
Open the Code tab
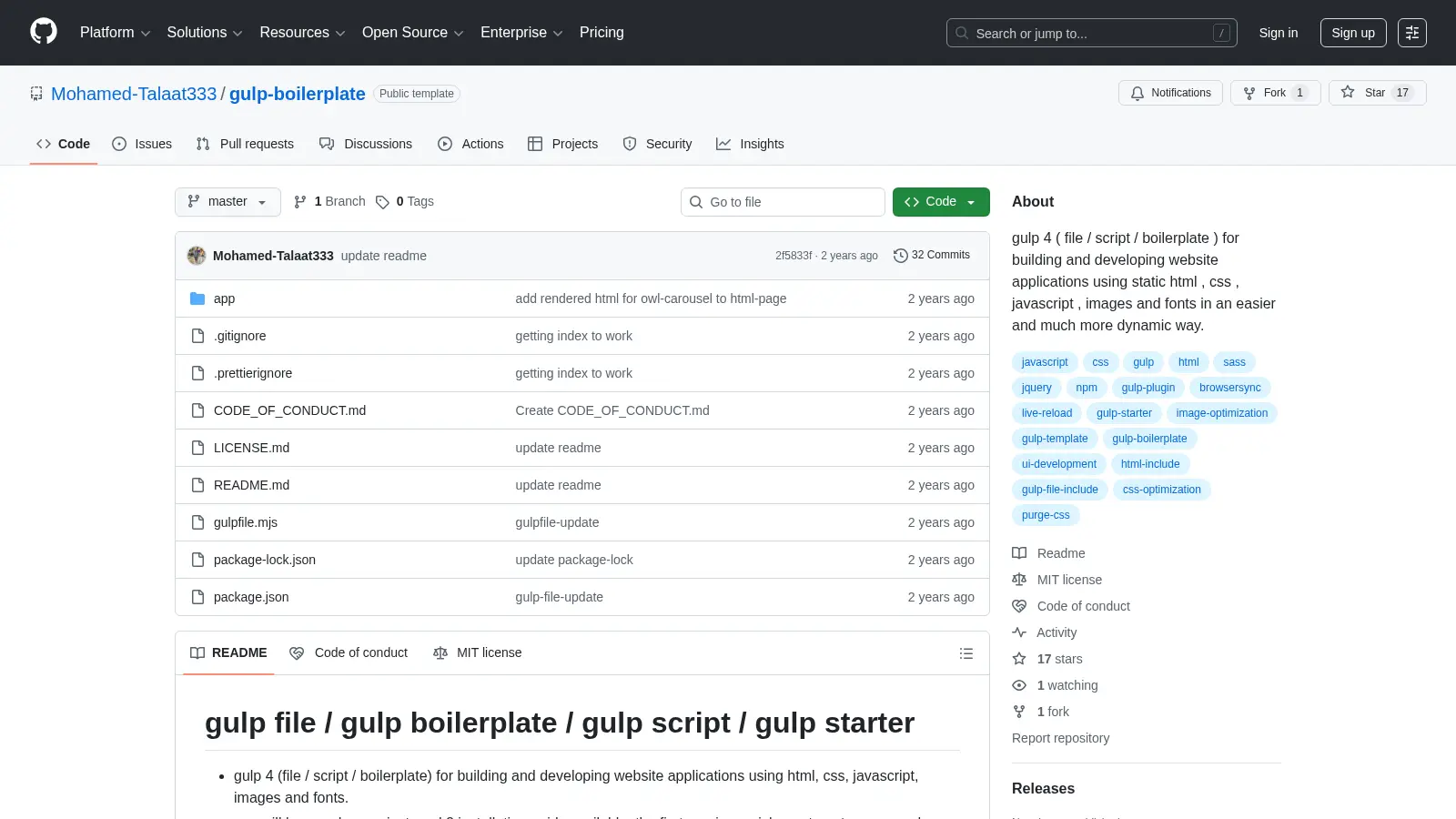[x=64, y=144]
